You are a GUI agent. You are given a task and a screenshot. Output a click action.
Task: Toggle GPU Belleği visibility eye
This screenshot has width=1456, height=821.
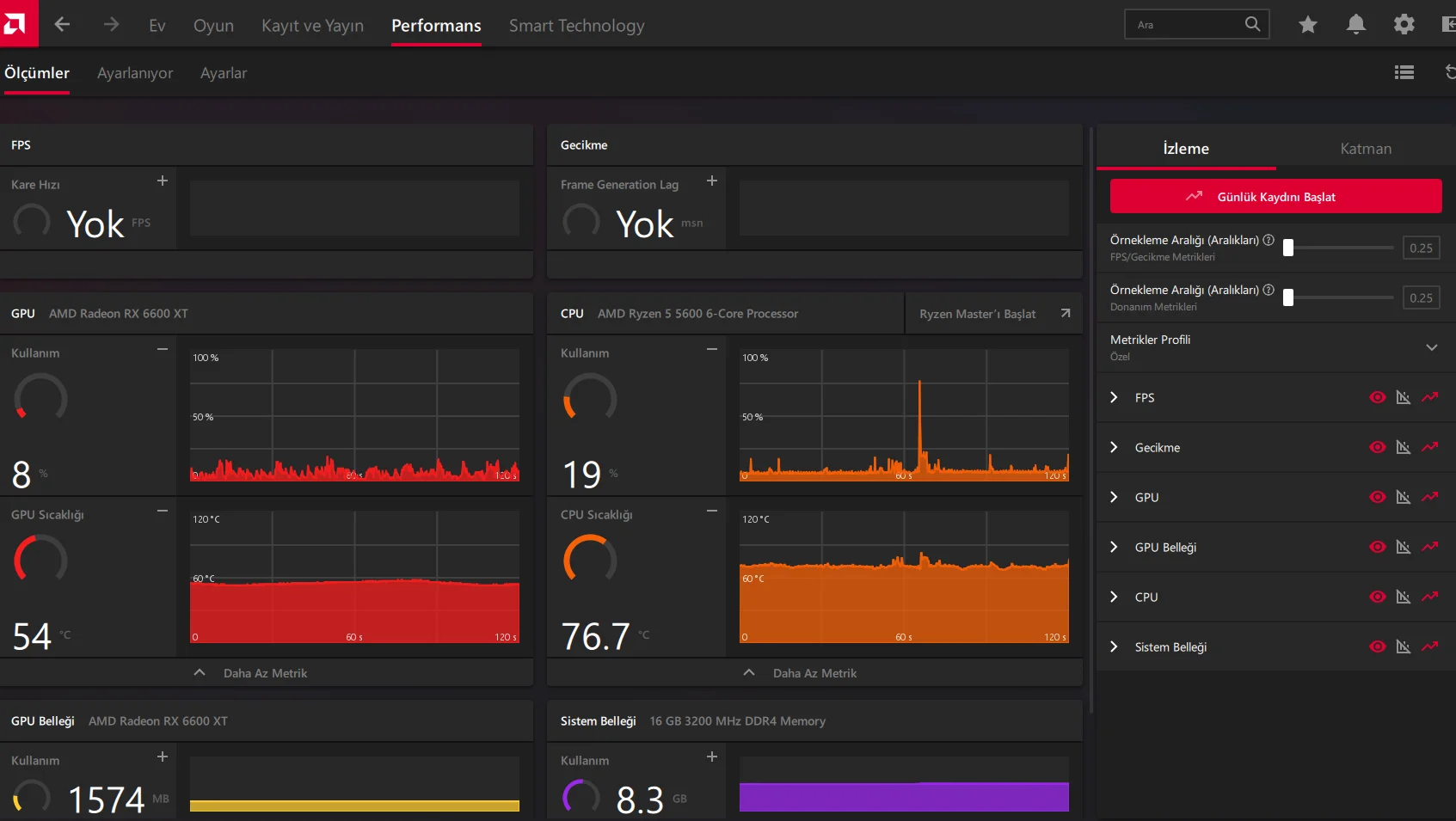(x=1378, y=547)
